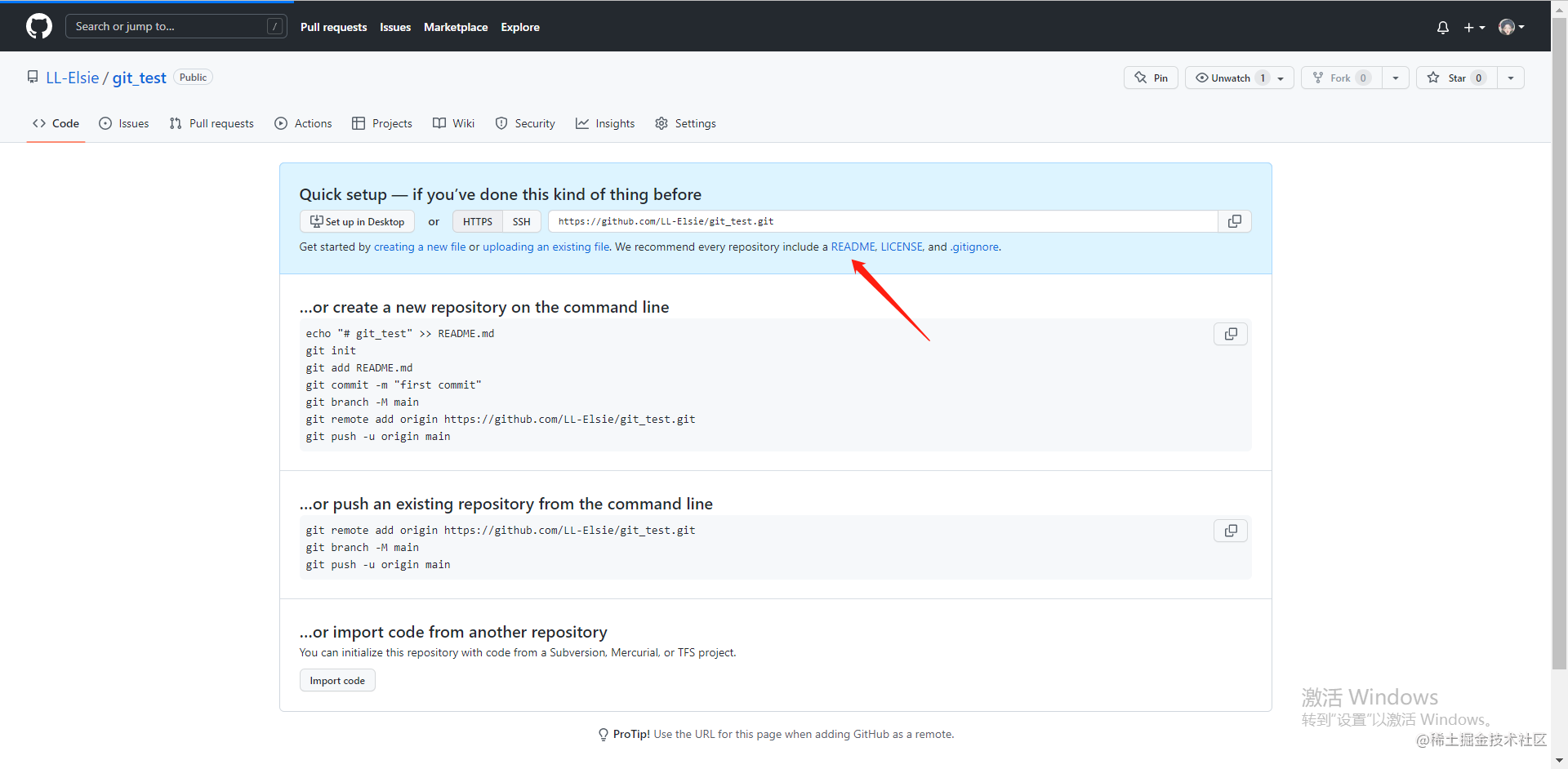Pin this repository
1568x769 pixels.
click(x=1151, y=78)
